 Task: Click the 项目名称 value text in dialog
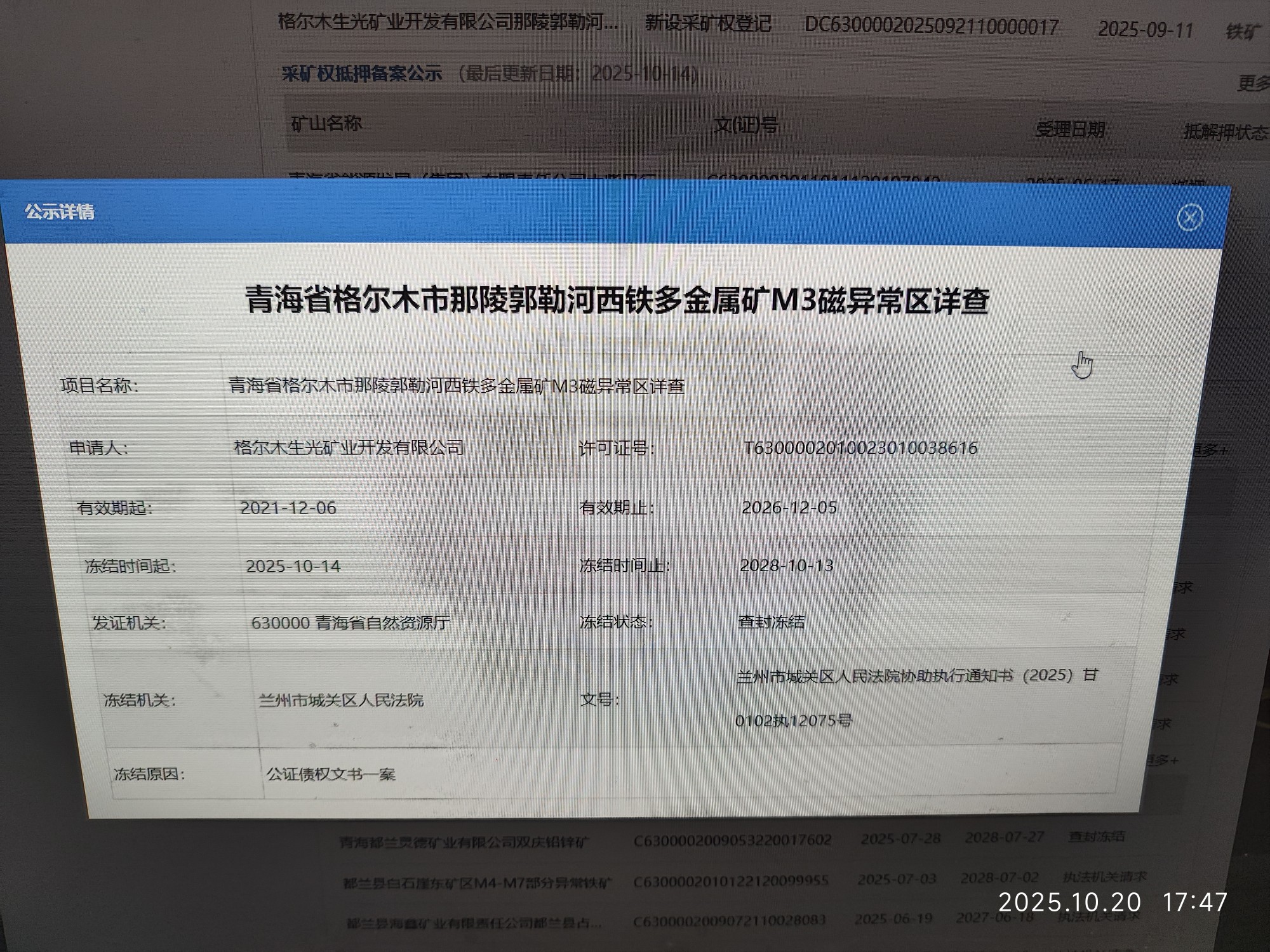(456, 386)
